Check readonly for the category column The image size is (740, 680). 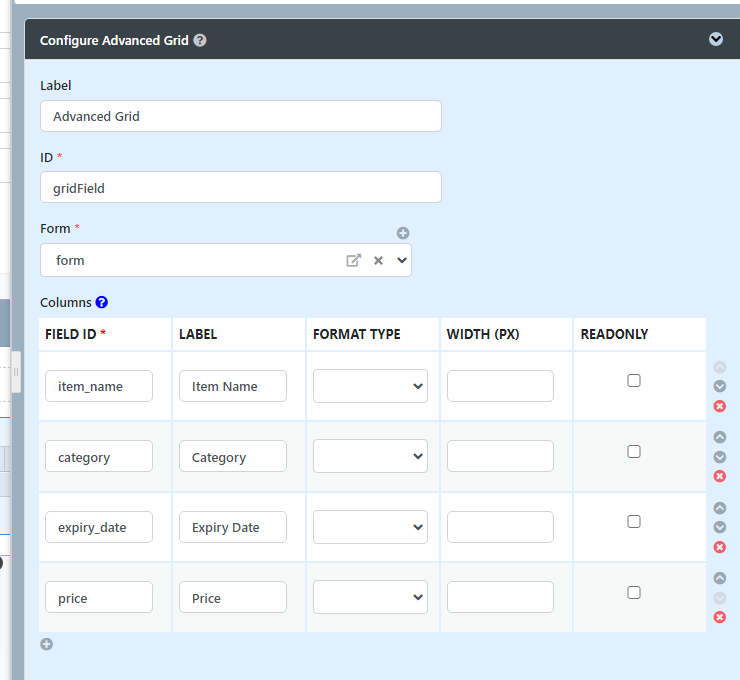pos(634,452)
